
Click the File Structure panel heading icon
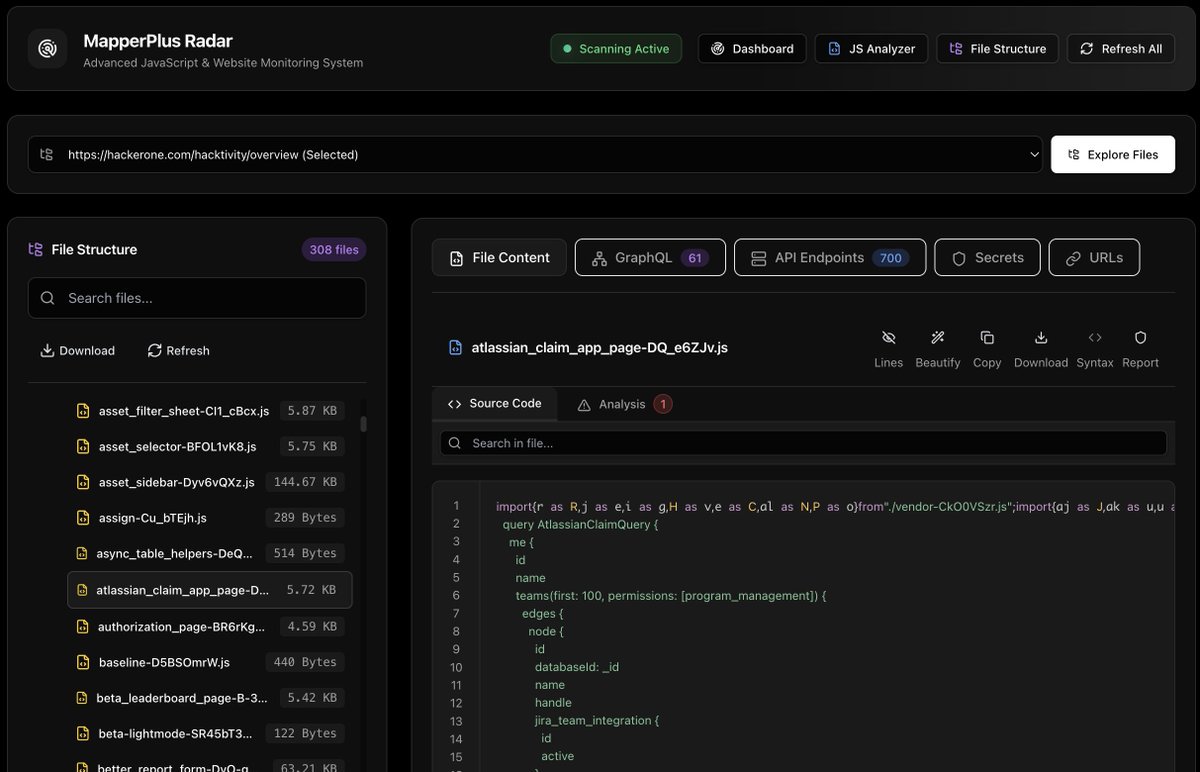point(36,250)
